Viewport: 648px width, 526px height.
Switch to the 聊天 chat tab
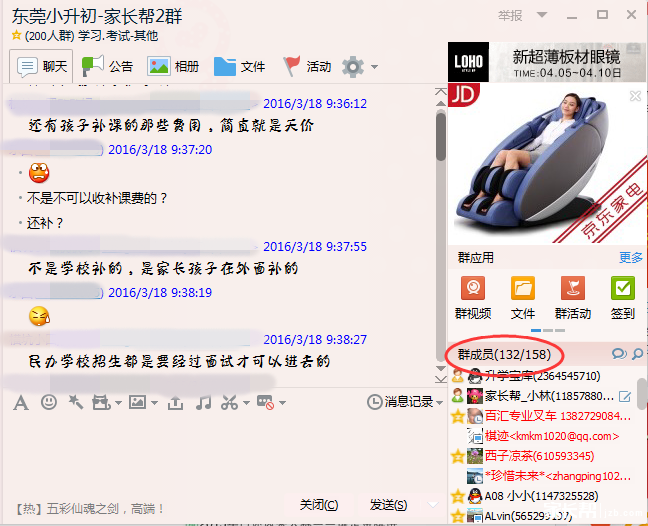point(41,66)
